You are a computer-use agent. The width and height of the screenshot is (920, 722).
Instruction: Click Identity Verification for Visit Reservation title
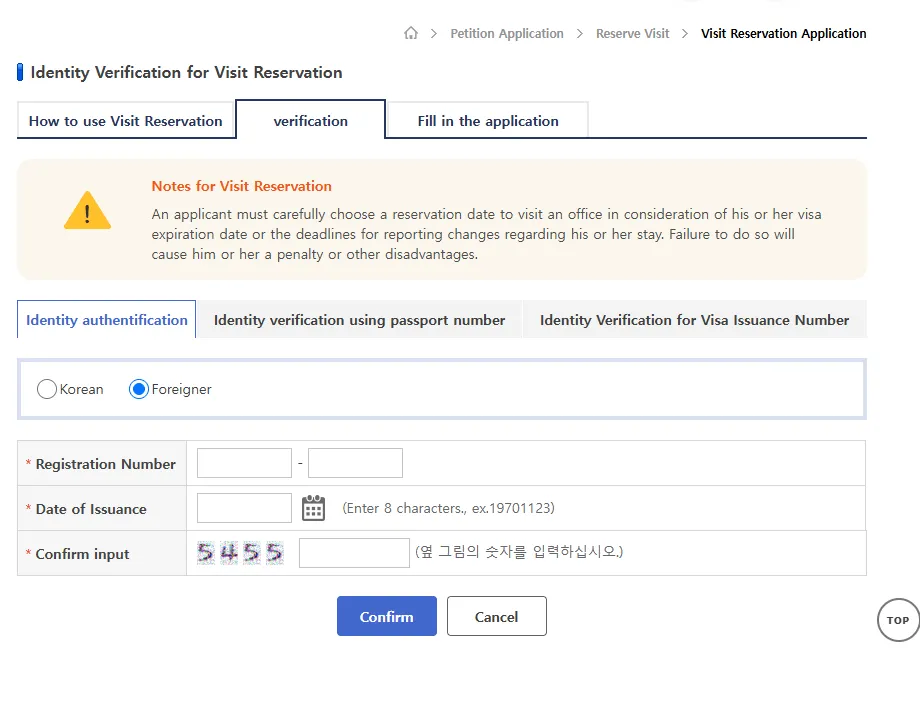point(186,72)
